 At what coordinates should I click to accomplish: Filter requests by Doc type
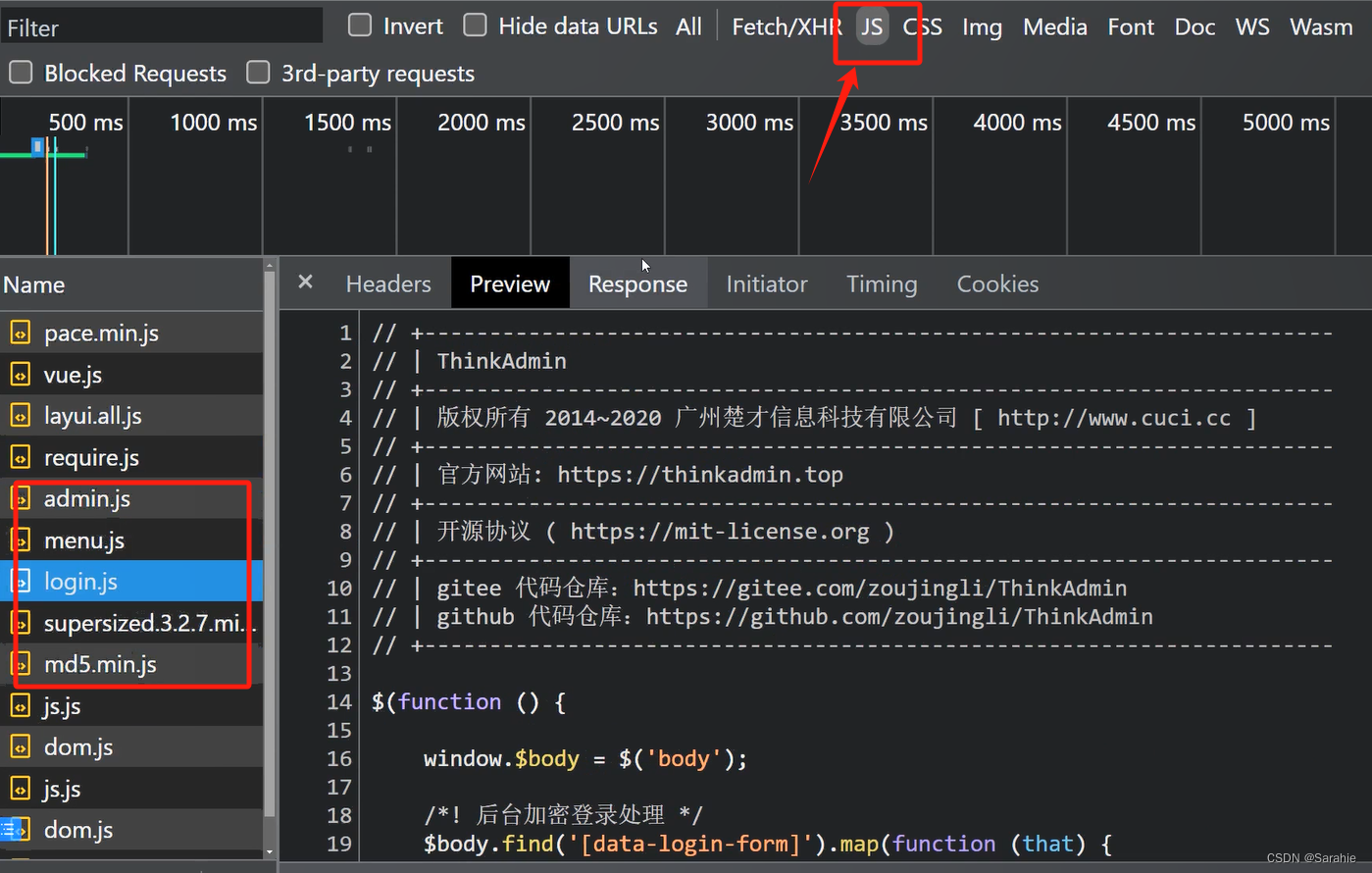click(1194, 26)
